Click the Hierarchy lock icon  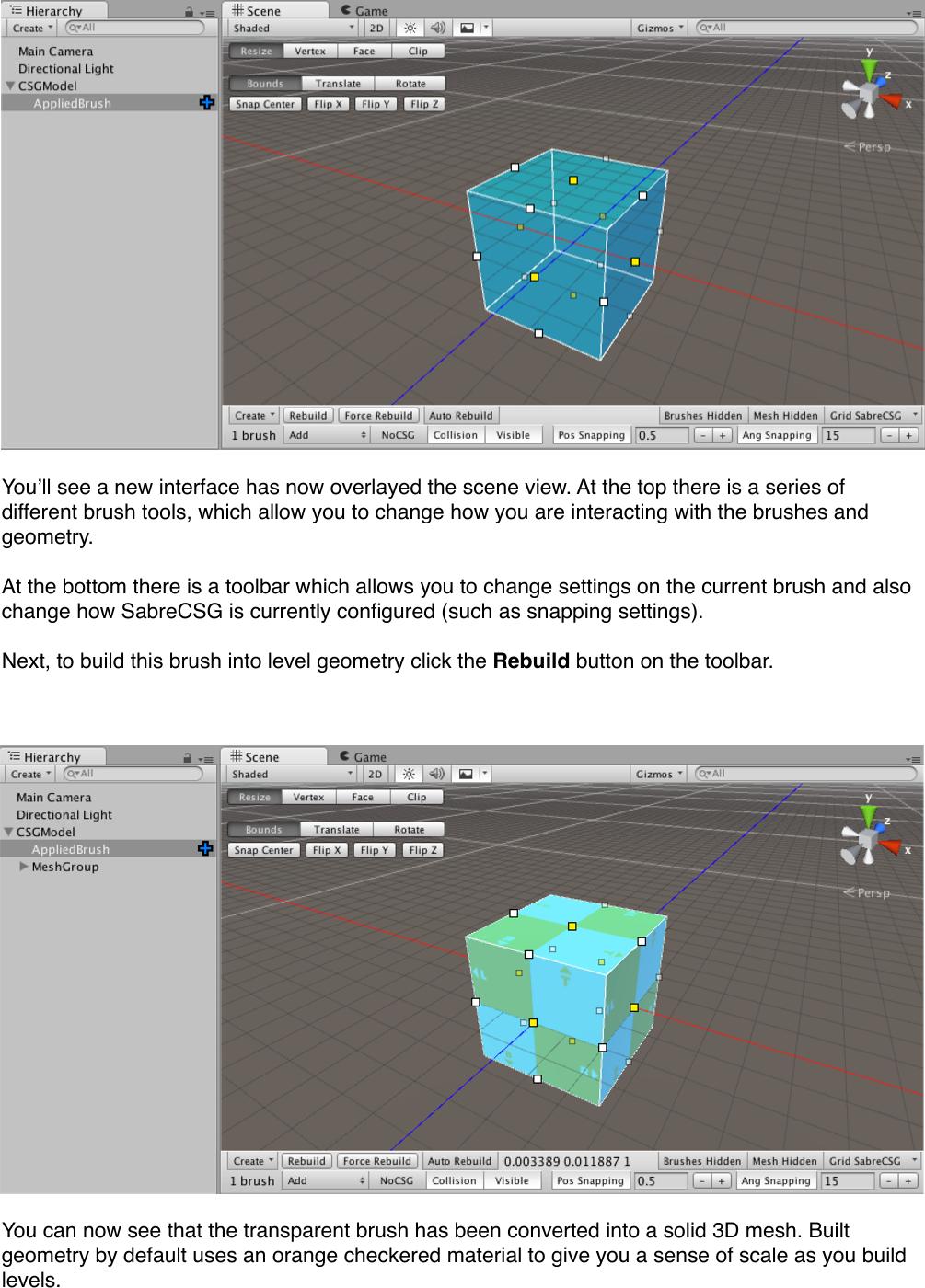pyautogui.click(x=189, y=10)
